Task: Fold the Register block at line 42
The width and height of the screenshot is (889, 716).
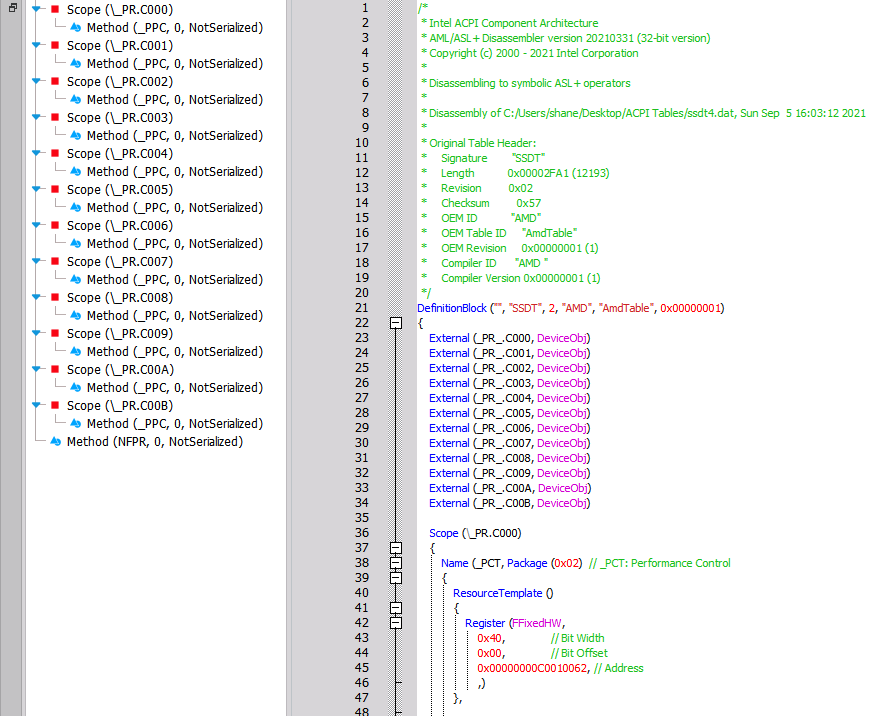Action: coord(396,623)
